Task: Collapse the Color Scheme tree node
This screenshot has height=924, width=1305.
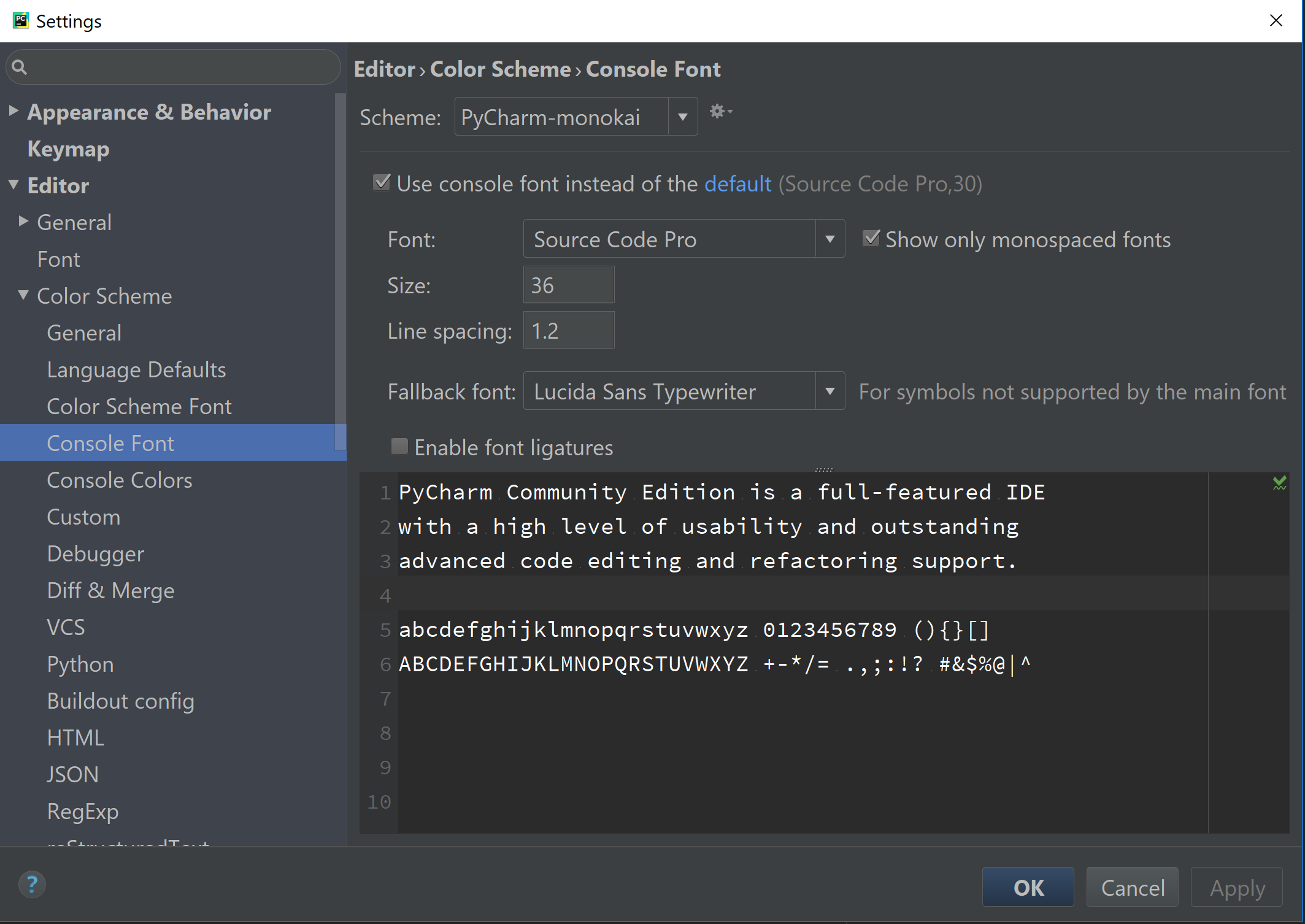Action: [x=23, y=295]
